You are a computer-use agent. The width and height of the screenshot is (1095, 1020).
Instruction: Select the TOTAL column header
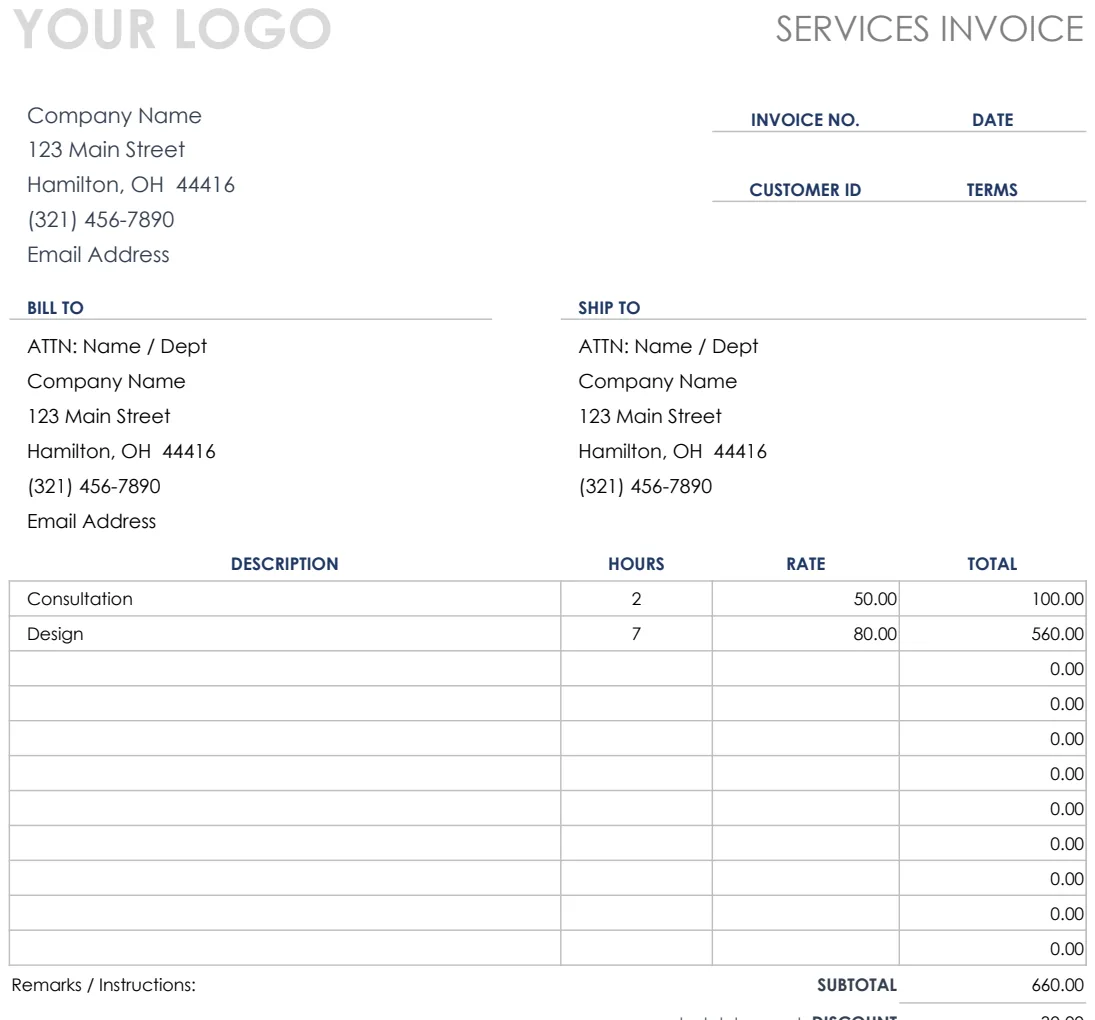(x=992, y=564)
